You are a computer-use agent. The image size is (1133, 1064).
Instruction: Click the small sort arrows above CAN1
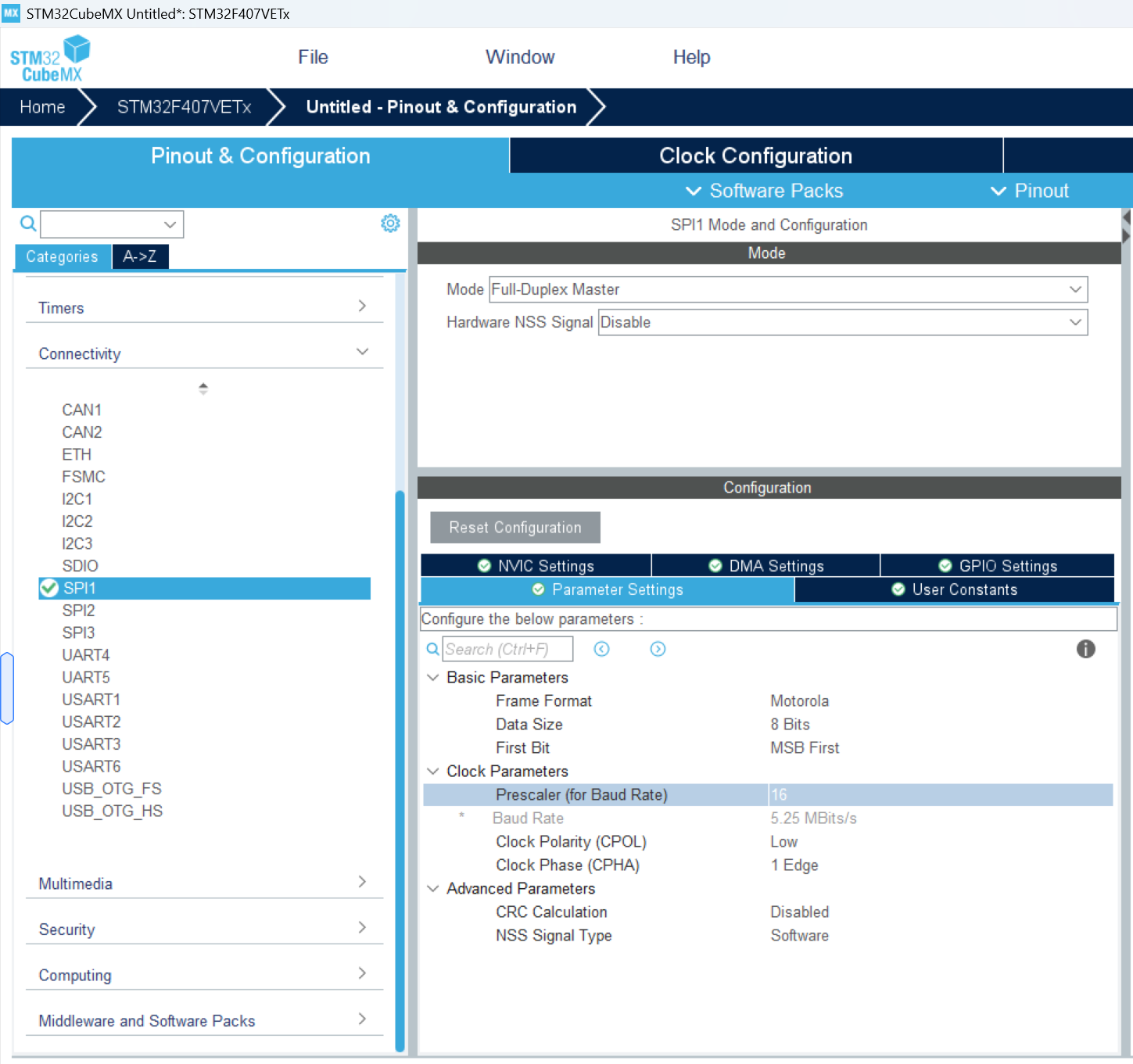203,389
